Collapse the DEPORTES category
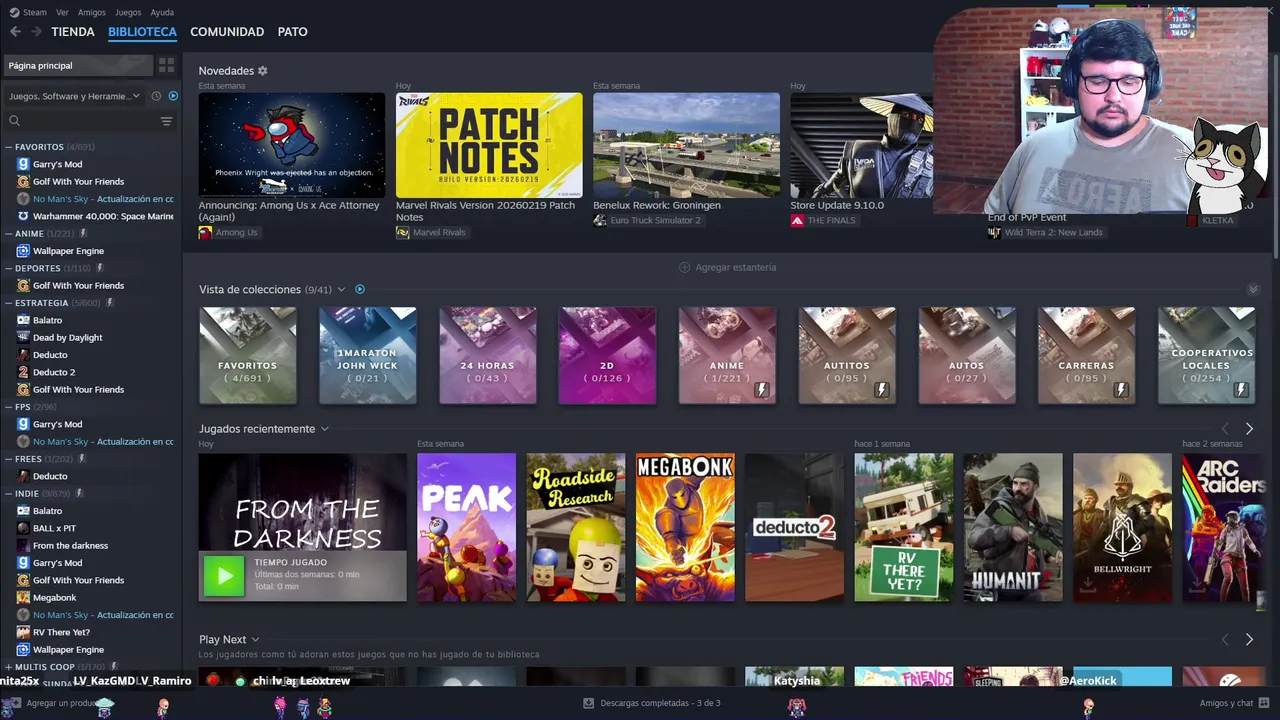1280x720 pixels. [x=8, y=268]
